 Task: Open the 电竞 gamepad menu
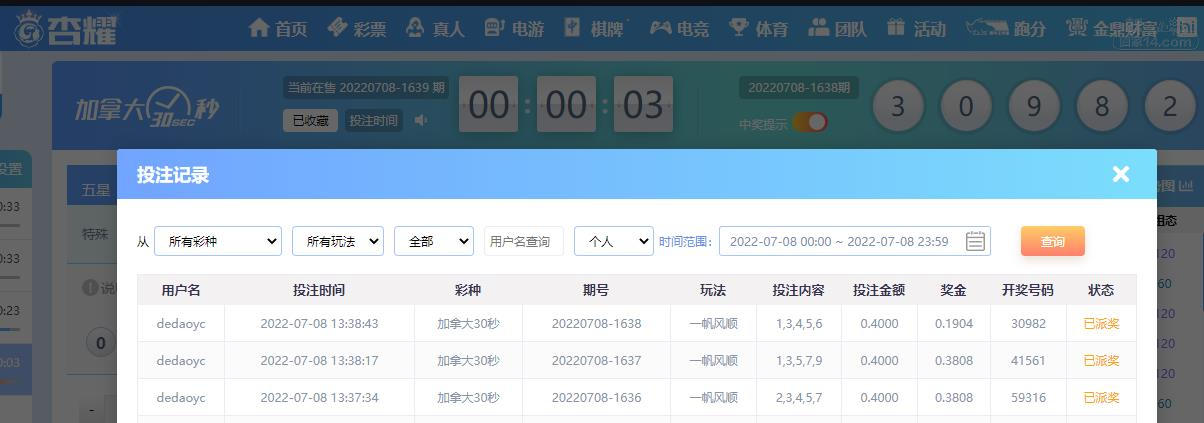point(679,28)
